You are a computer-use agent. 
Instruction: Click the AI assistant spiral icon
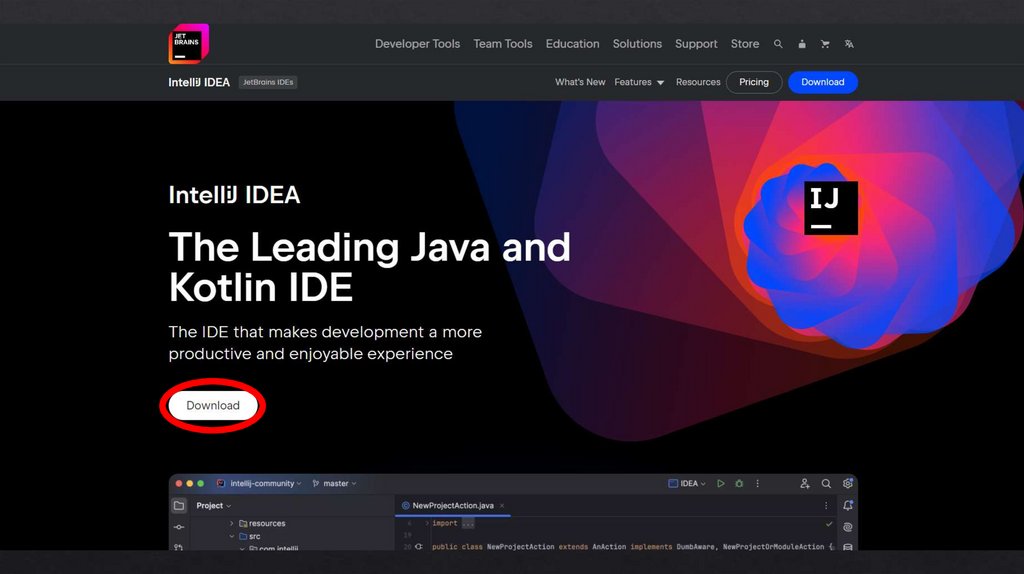tap(848, 527)
